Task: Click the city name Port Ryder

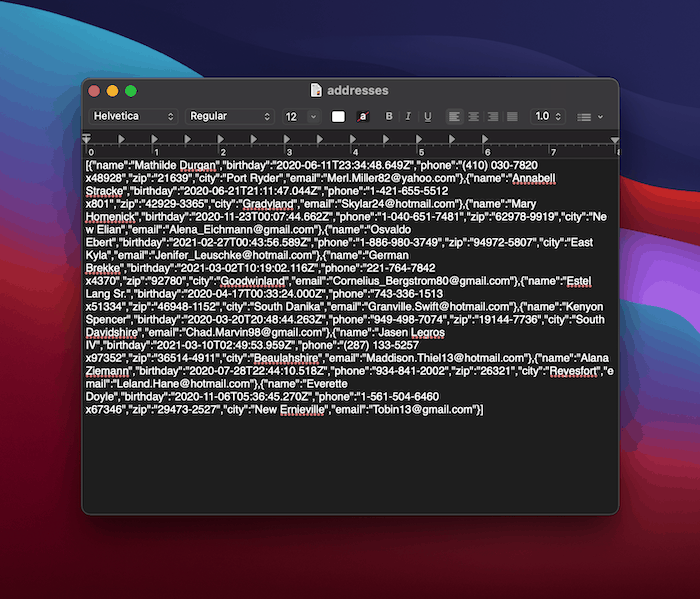Action: point(252,179)
